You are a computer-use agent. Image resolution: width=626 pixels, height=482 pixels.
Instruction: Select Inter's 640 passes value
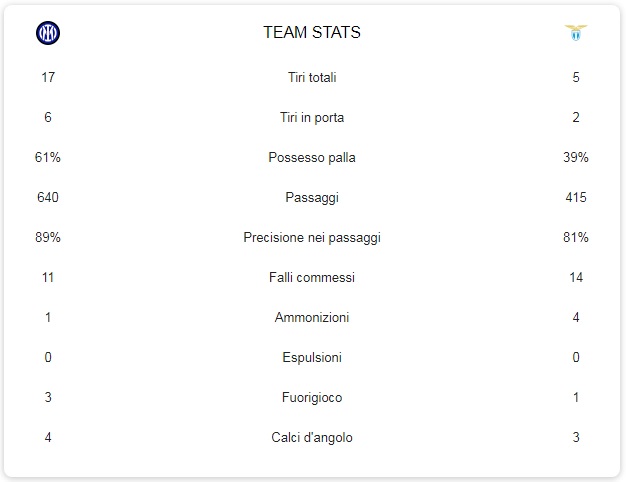coord(48,197)
